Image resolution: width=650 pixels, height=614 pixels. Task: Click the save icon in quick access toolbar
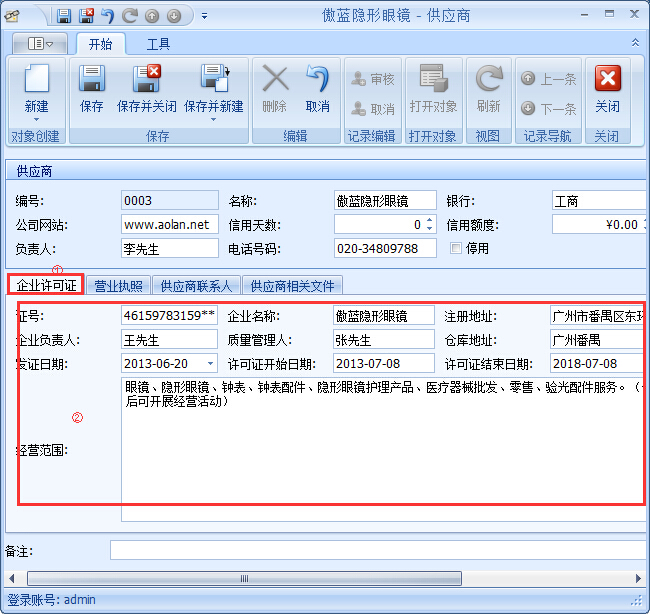point(64,16)
